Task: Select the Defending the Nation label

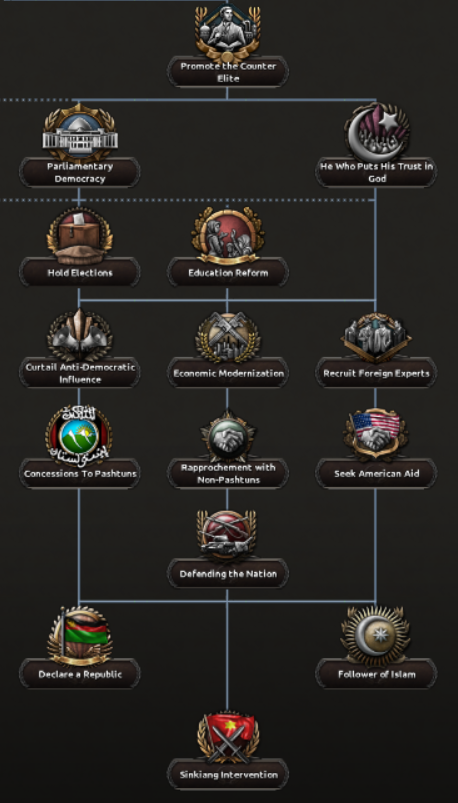Action: click(x=227, y=574)
